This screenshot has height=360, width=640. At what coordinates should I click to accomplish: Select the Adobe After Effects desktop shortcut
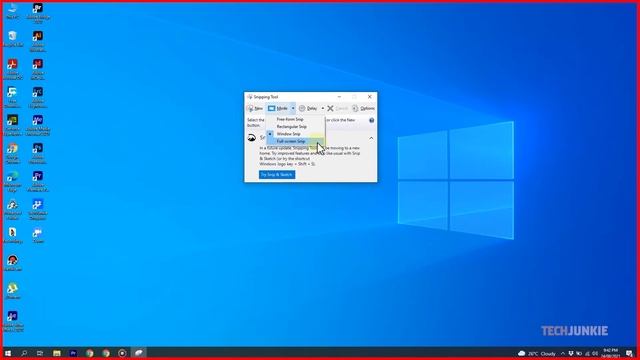[13, 321]
